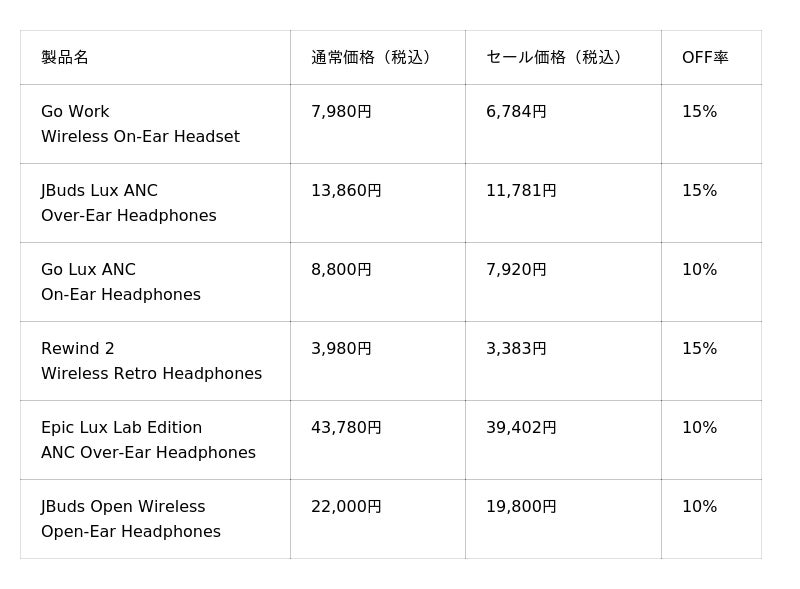Click the 通常価格（税込） column header
The height and width of the screenshot is (589, 800).
coord(372,58)
